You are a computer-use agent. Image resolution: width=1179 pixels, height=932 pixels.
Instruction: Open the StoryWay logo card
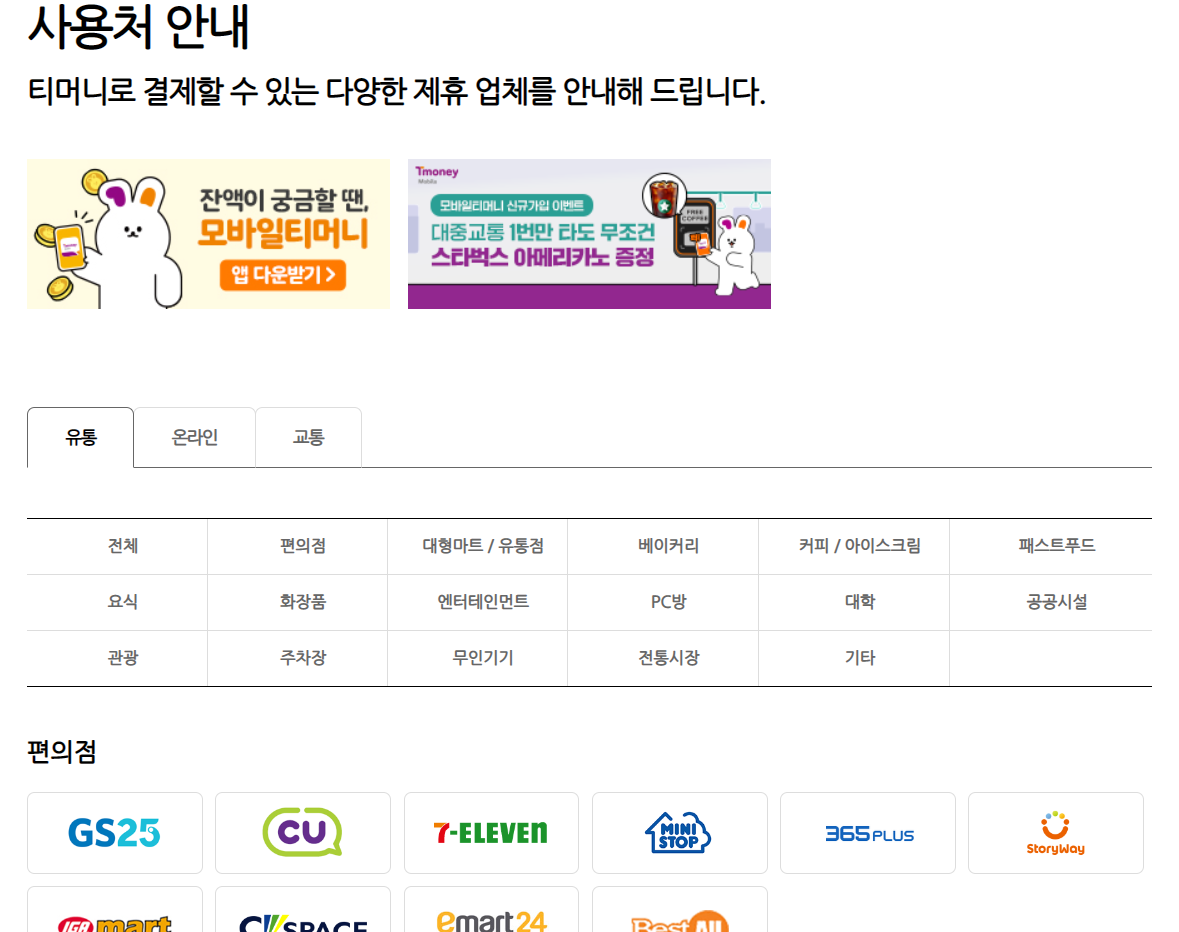(x=1056, y=833)
